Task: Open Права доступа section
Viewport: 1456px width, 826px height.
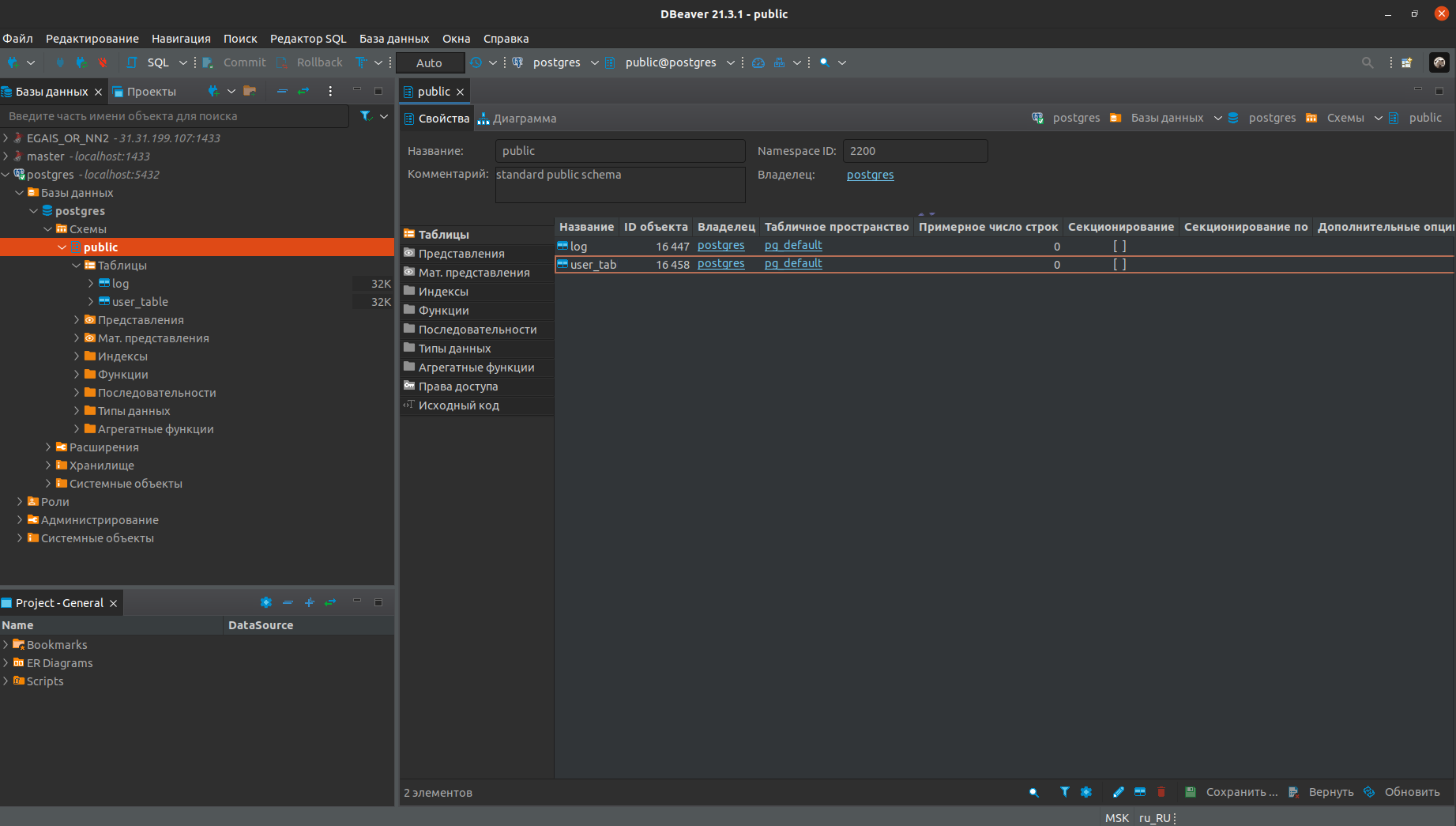Action: pos(477,387)
